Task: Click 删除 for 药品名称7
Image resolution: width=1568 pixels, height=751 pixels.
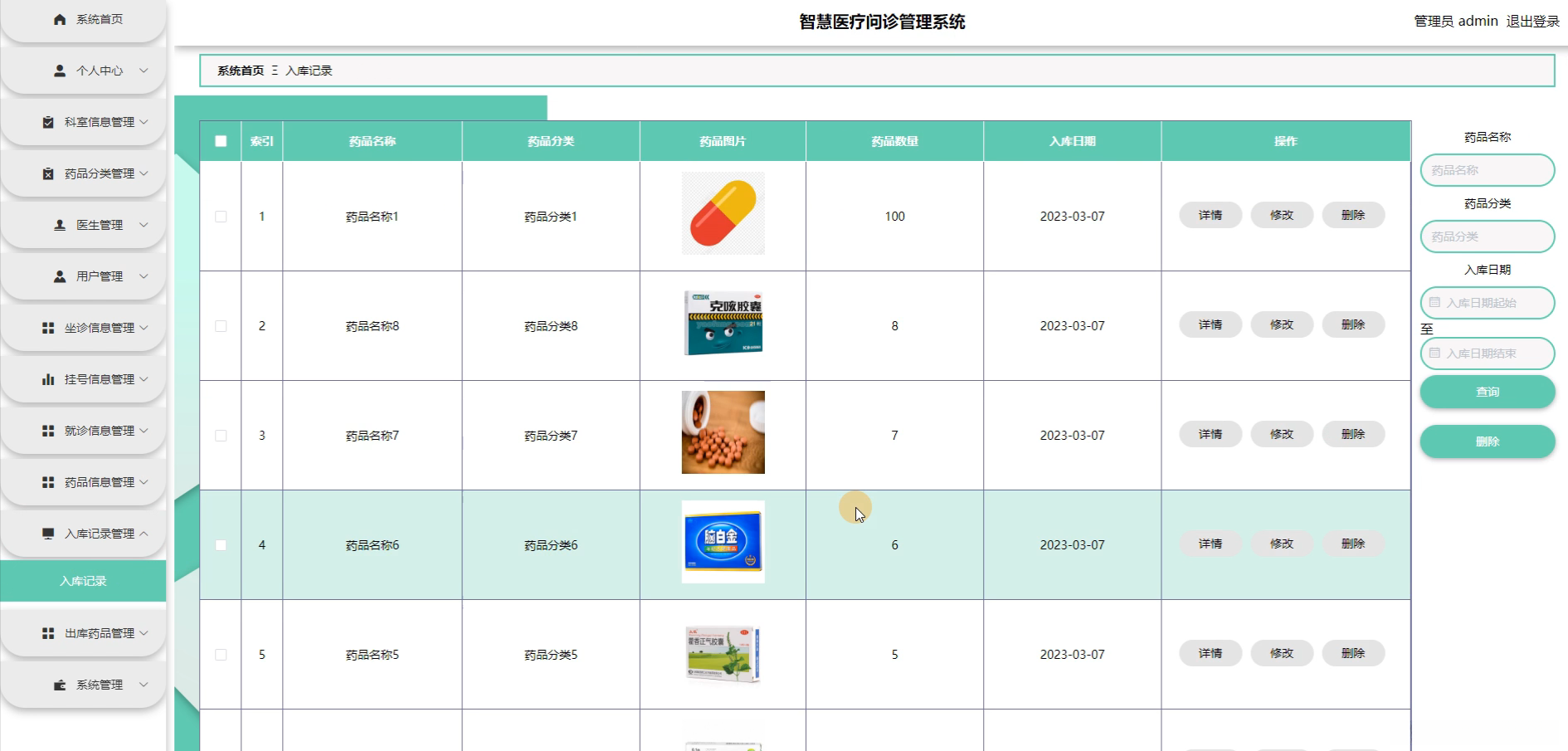Action: (1353, 434)
